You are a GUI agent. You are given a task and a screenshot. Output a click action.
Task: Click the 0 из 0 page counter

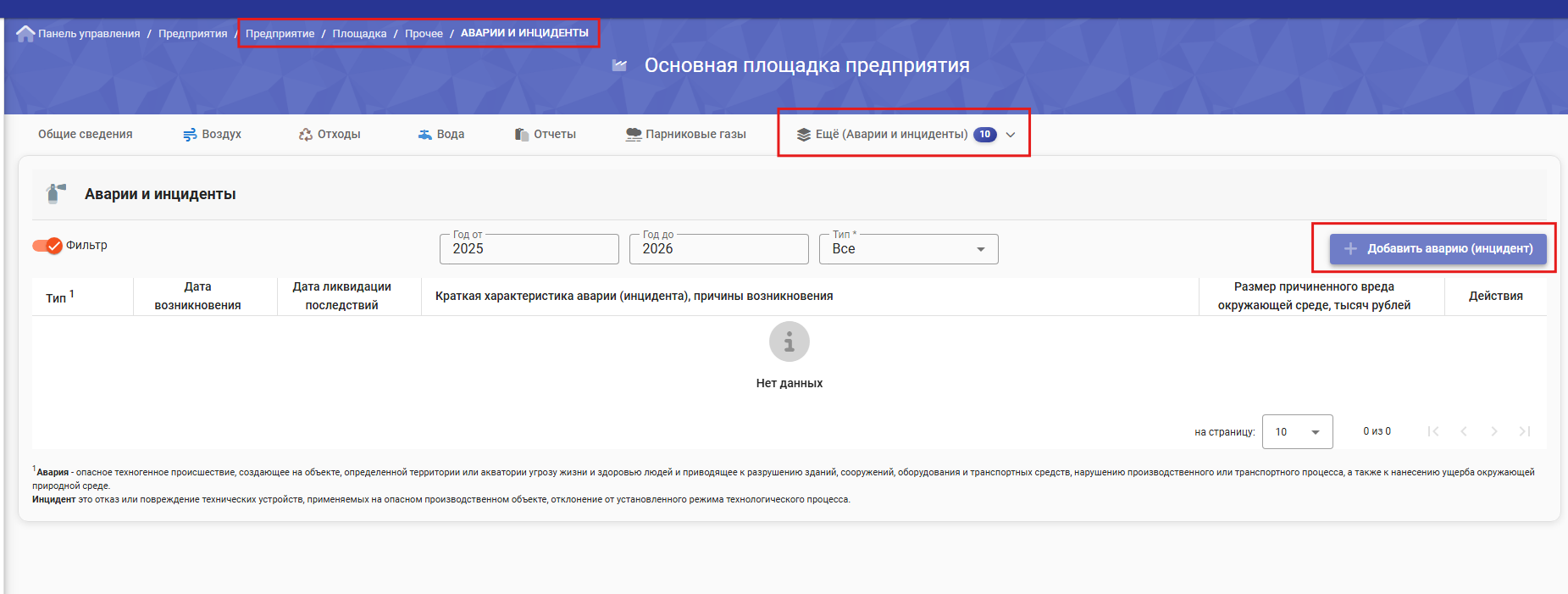click(1377, 431)
